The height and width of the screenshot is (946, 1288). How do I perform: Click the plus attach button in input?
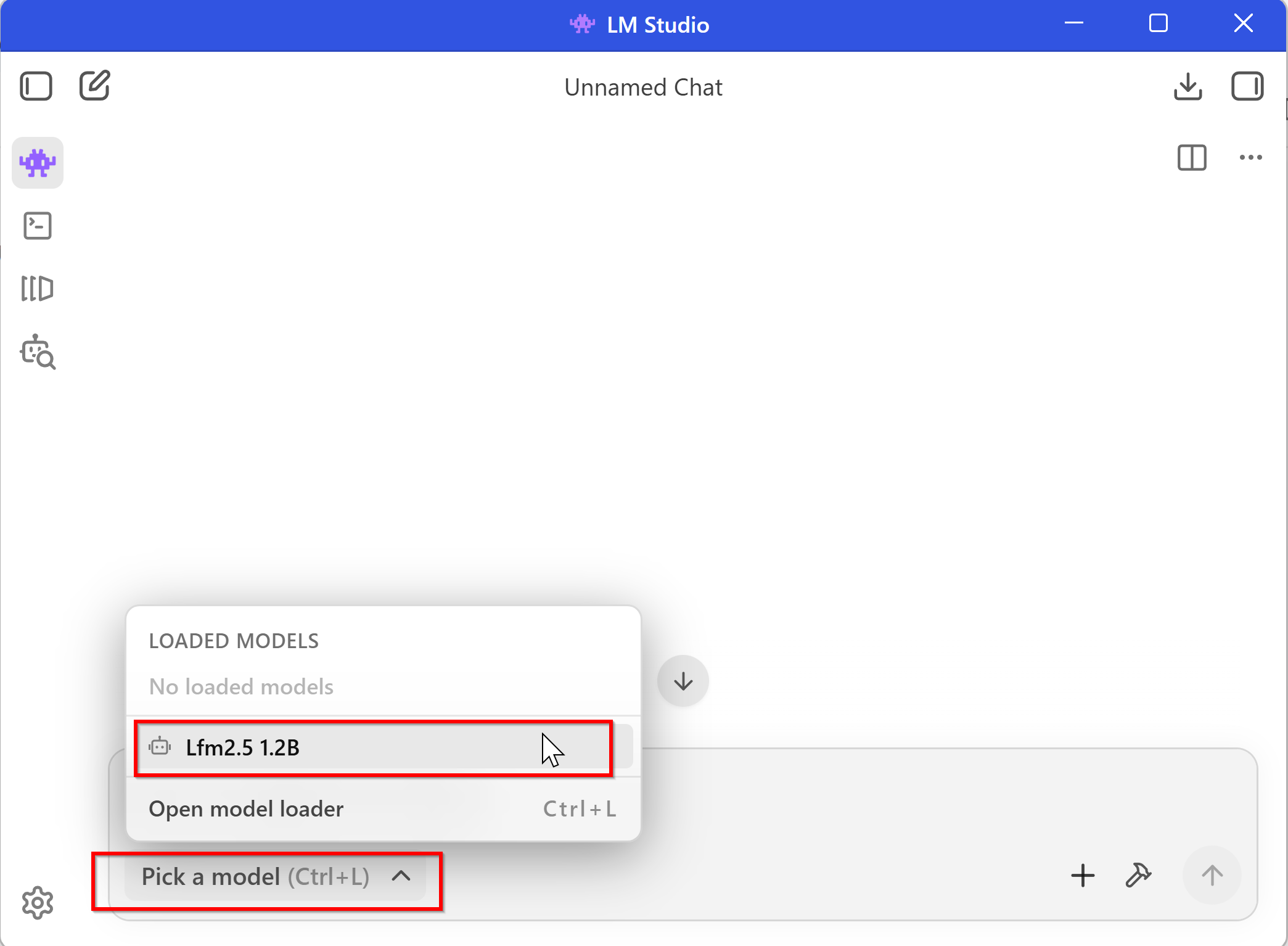1083,875
